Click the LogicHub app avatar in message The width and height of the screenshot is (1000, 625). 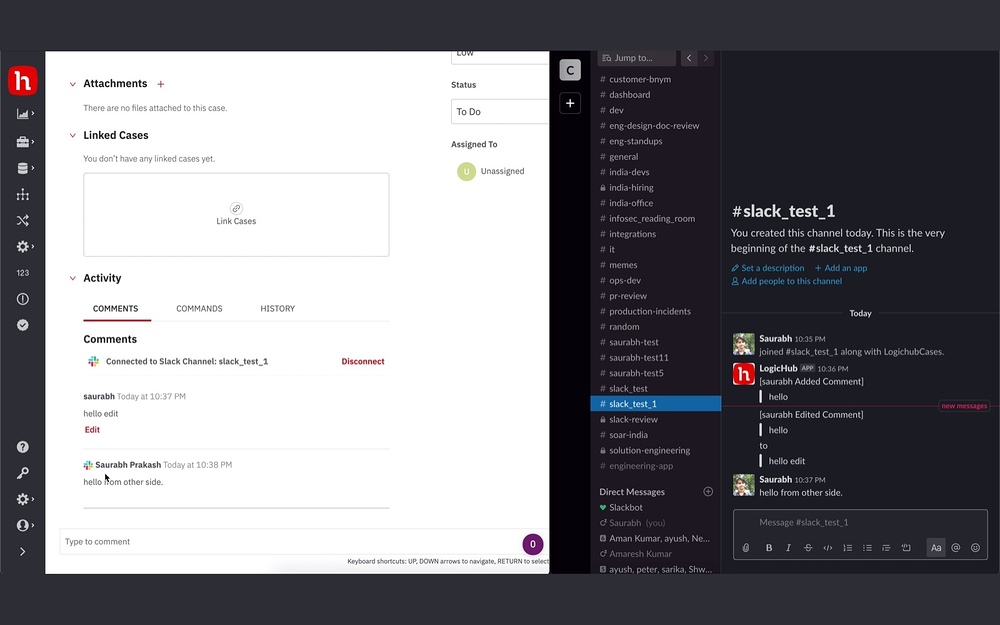point(744,374)
